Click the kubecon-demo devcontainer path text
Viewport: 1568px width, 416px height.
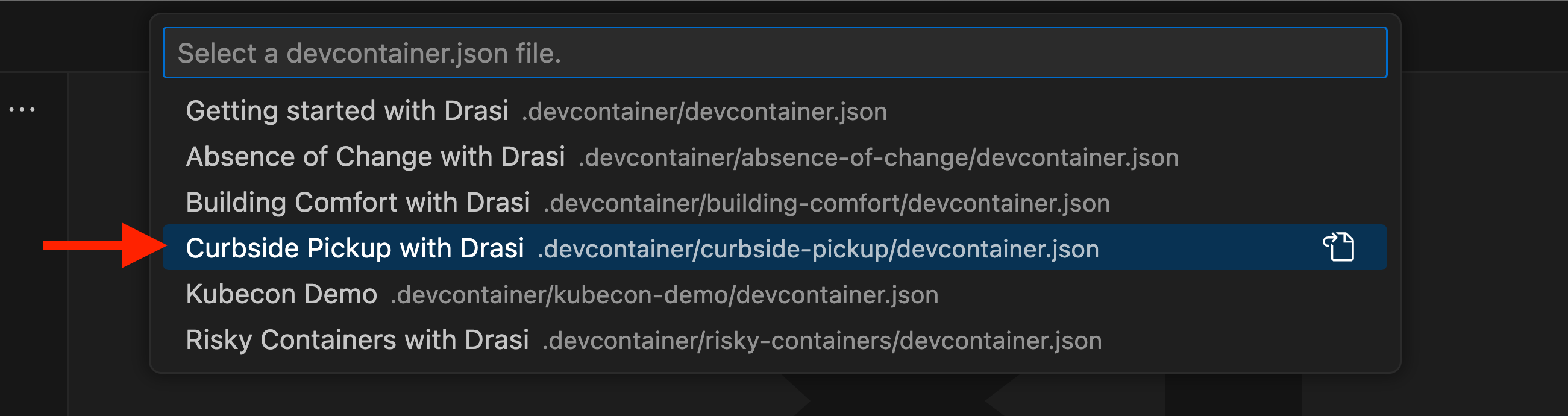tap(664, 295)
